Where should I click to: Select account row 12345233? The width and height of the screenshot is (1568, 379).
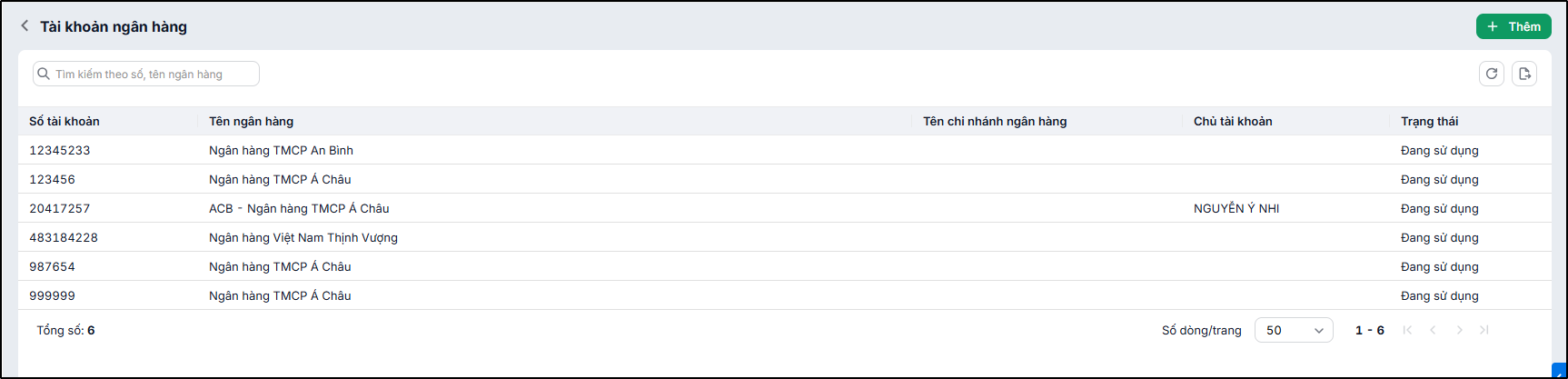coord(785,150)
